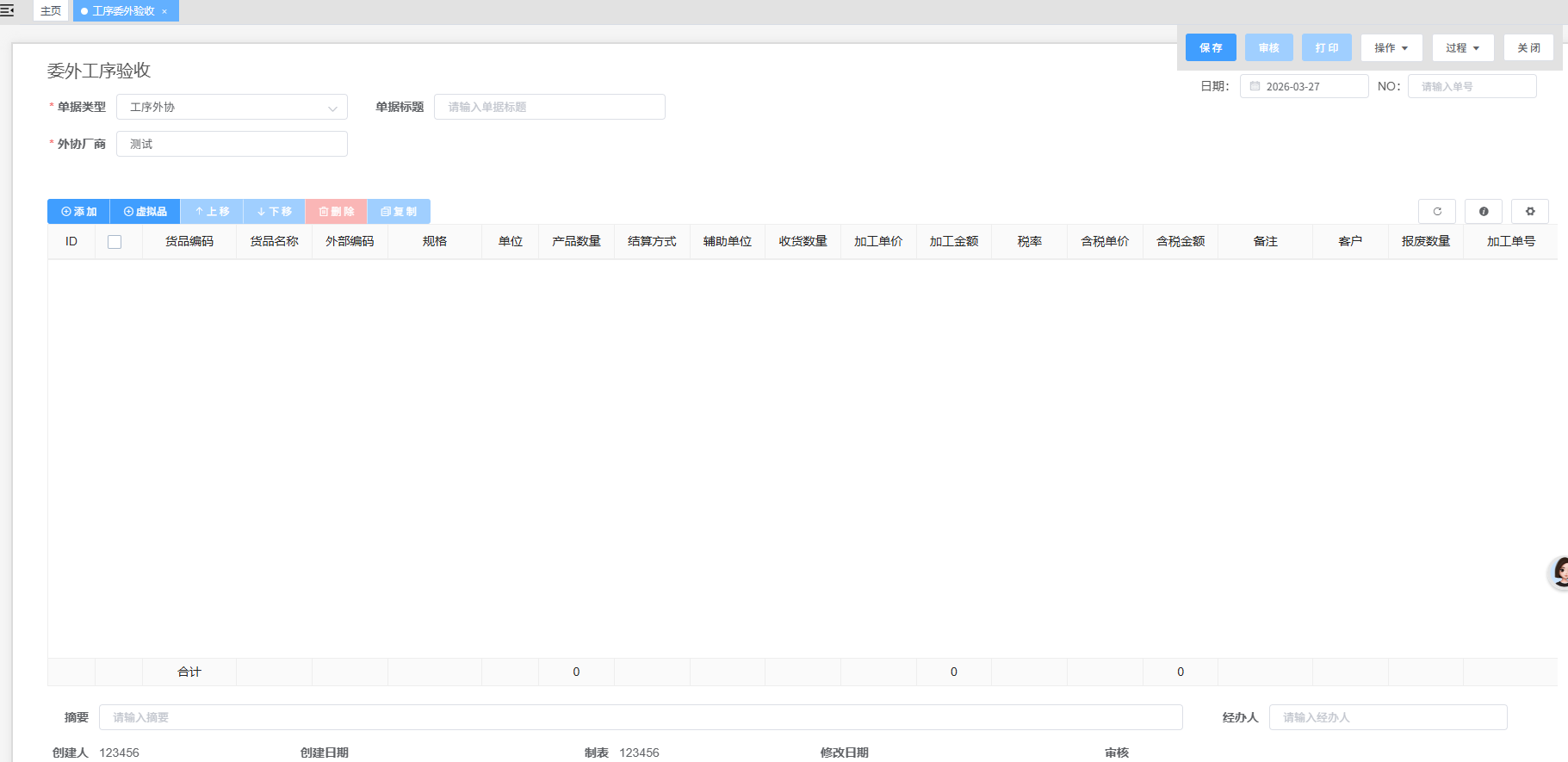The image size is (1568, 762).
Task: Close the 工序委外验收 tab
Action: 164,11
